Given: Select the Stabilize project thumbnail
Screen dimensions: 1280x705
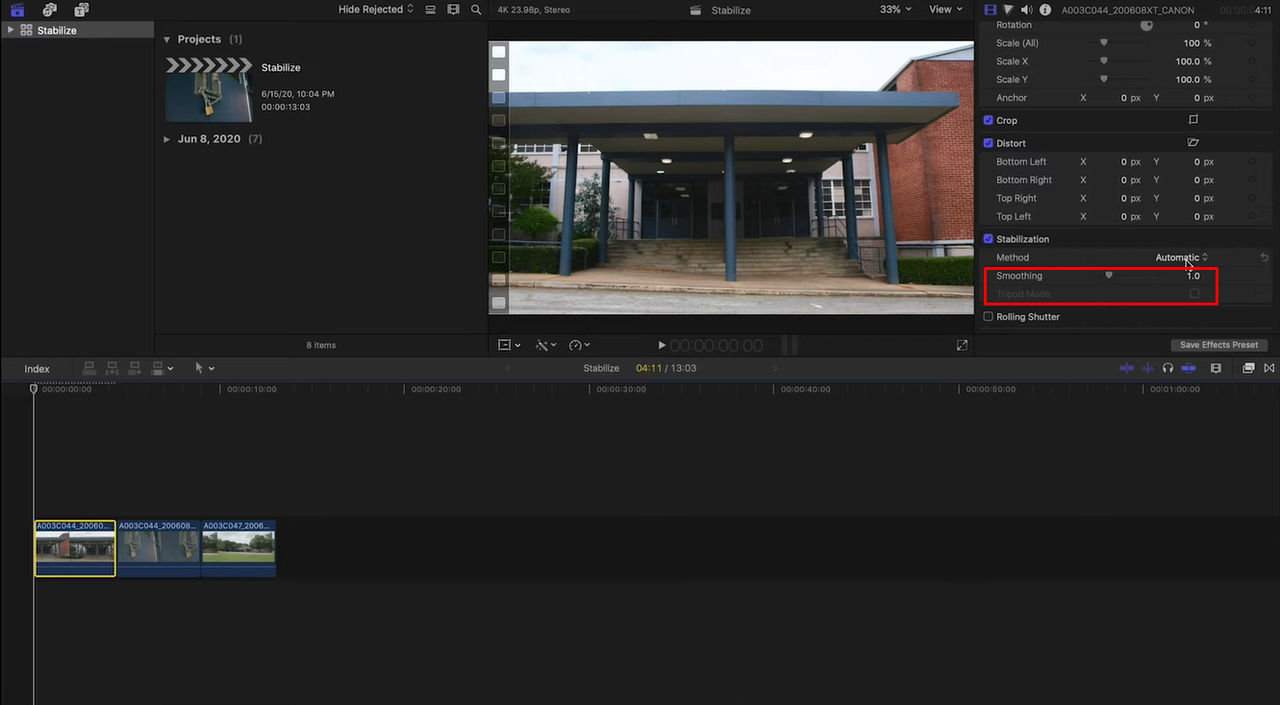Looking at the screenshot, I should (208, 89).
